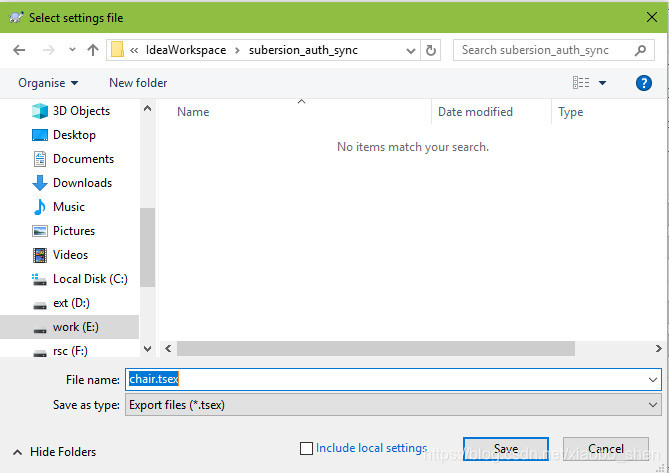Open Local Disk (C:) in sidebar

[x=80, y=279]
